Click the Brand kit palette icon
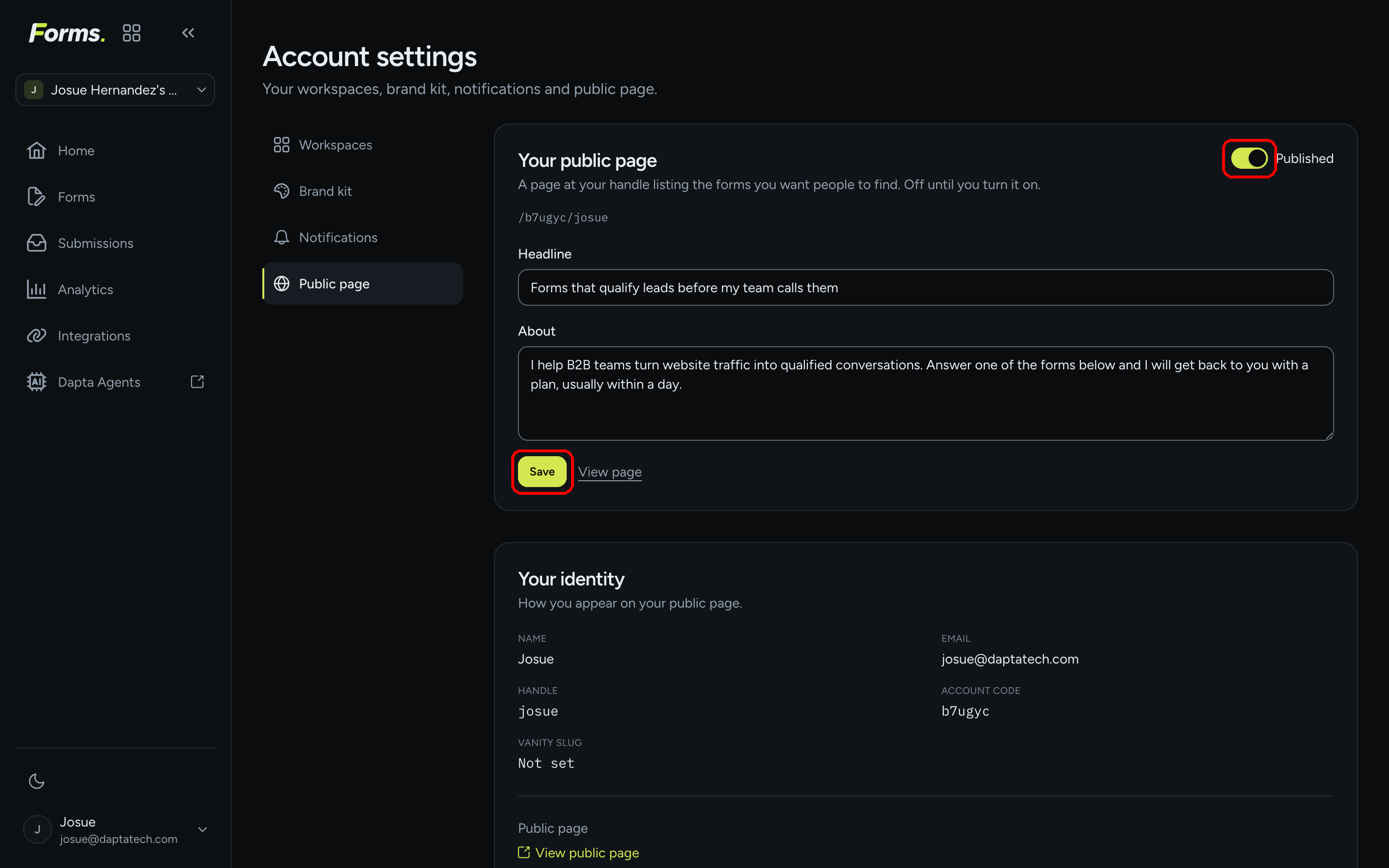The width and height of the screenshot is (1389, 868). click(x=281, y=191)
